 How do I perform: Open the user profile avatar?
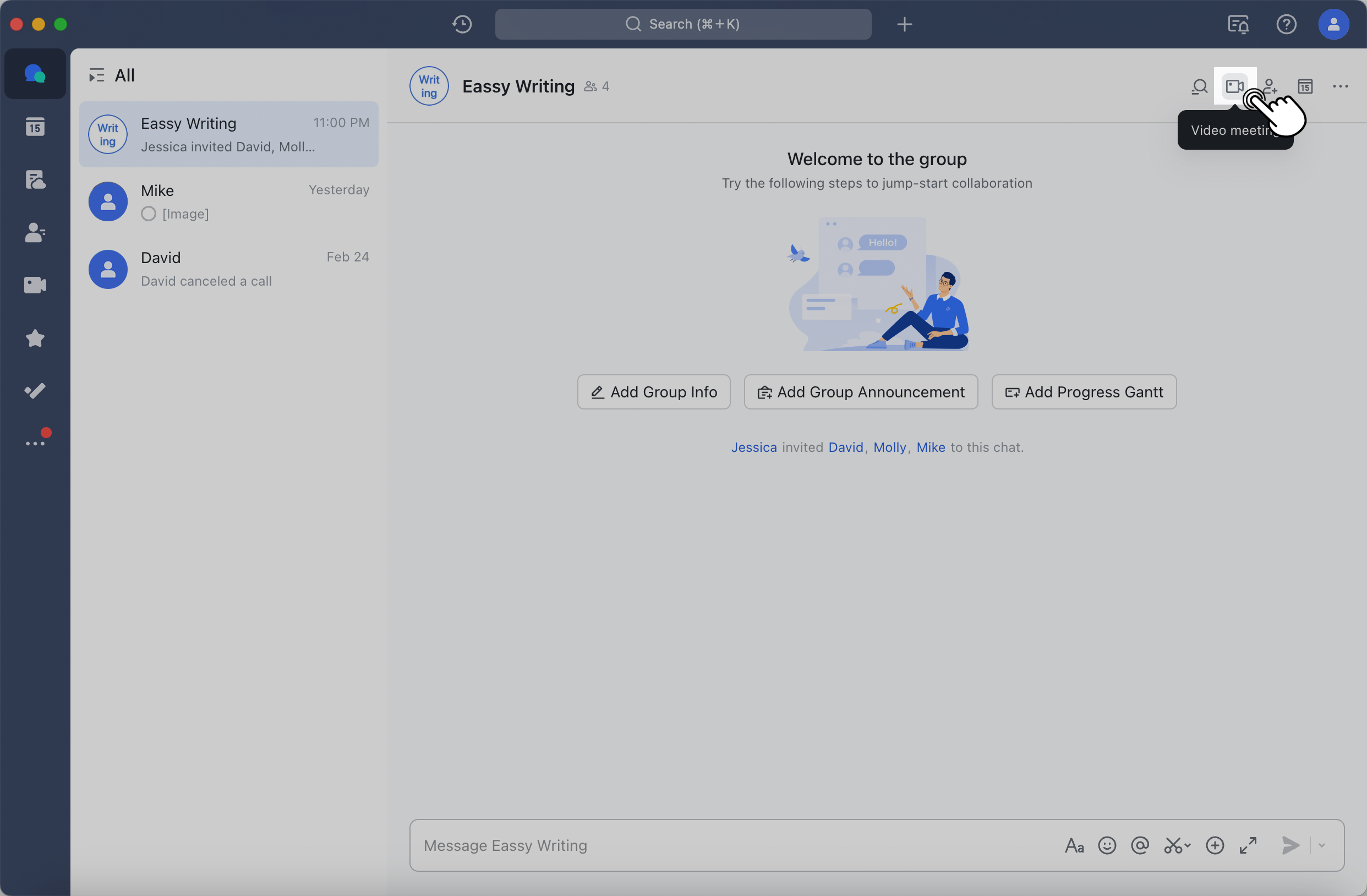[1333, 24]
